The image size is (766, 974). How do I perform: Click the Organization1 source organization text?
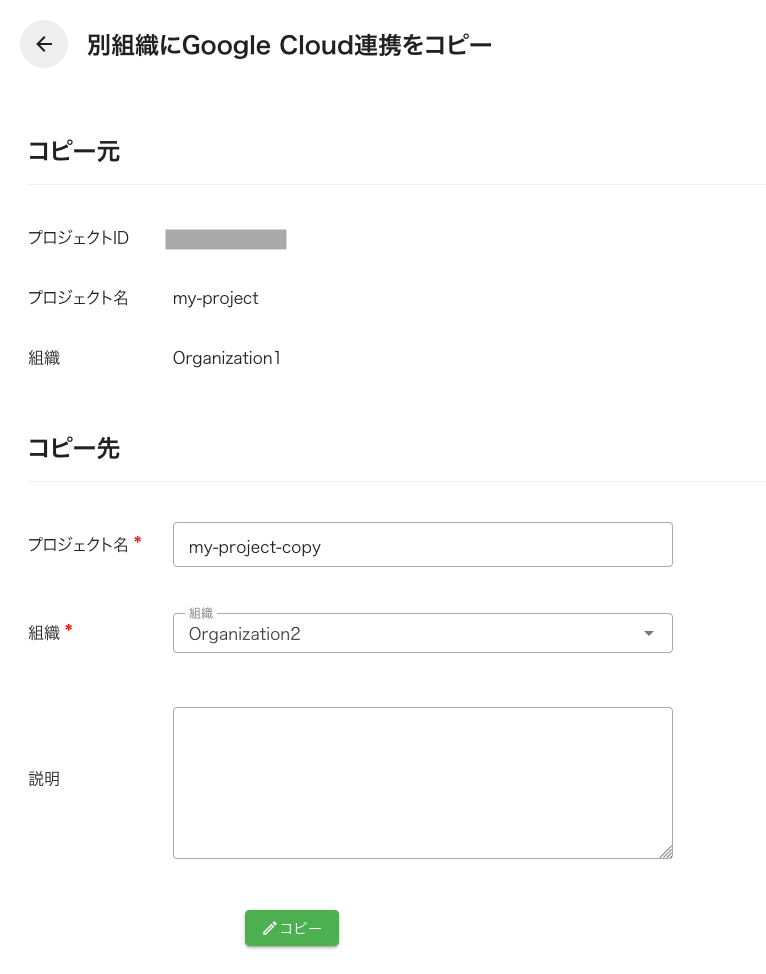tap(226, 357)
